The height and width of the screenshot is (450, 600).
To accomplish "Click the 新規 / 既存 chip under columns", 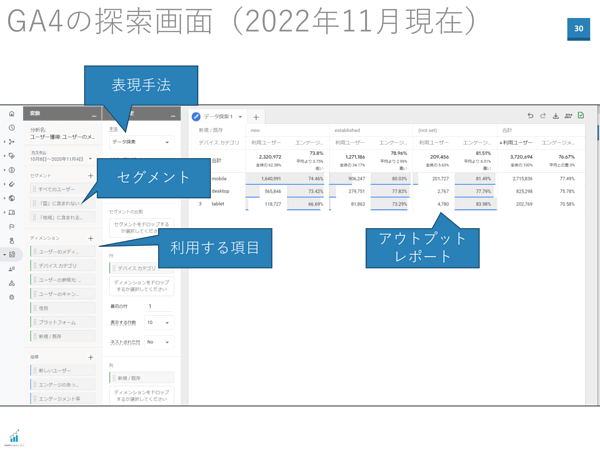I will pyautogui.click(x=142, y=378).
